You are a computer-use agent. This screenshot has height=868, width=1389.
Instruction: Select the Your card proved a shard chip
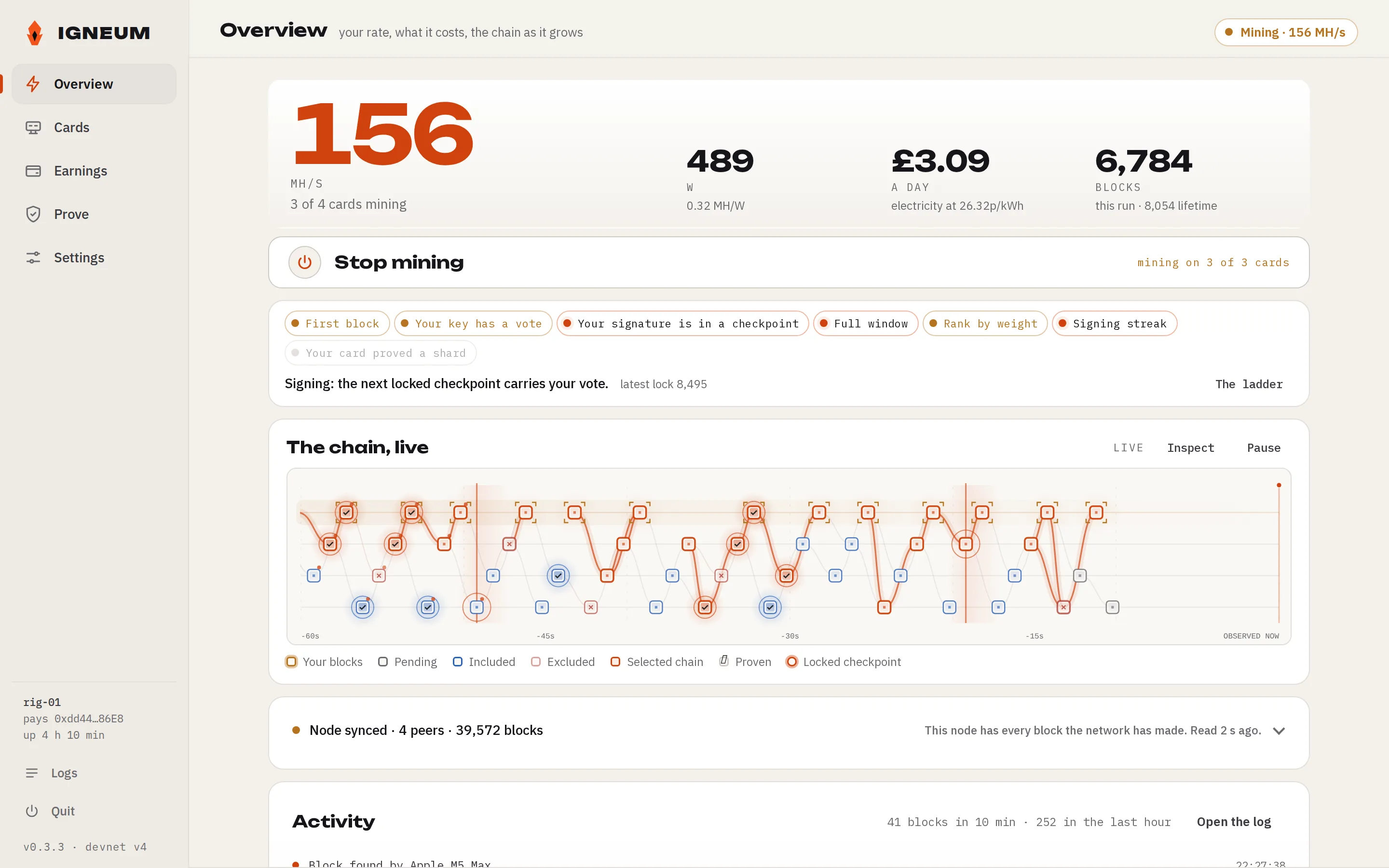pos(381,353)
